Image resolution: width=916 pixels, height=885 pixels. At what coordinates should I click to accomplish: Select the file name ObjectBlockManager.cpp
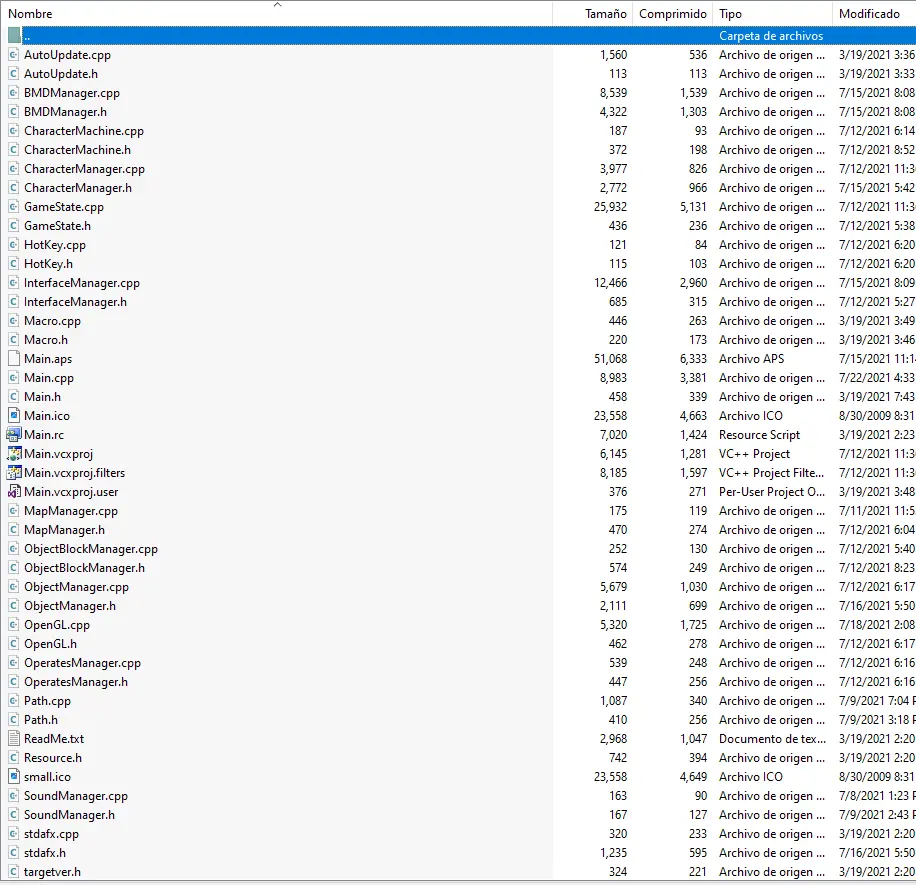91,549
